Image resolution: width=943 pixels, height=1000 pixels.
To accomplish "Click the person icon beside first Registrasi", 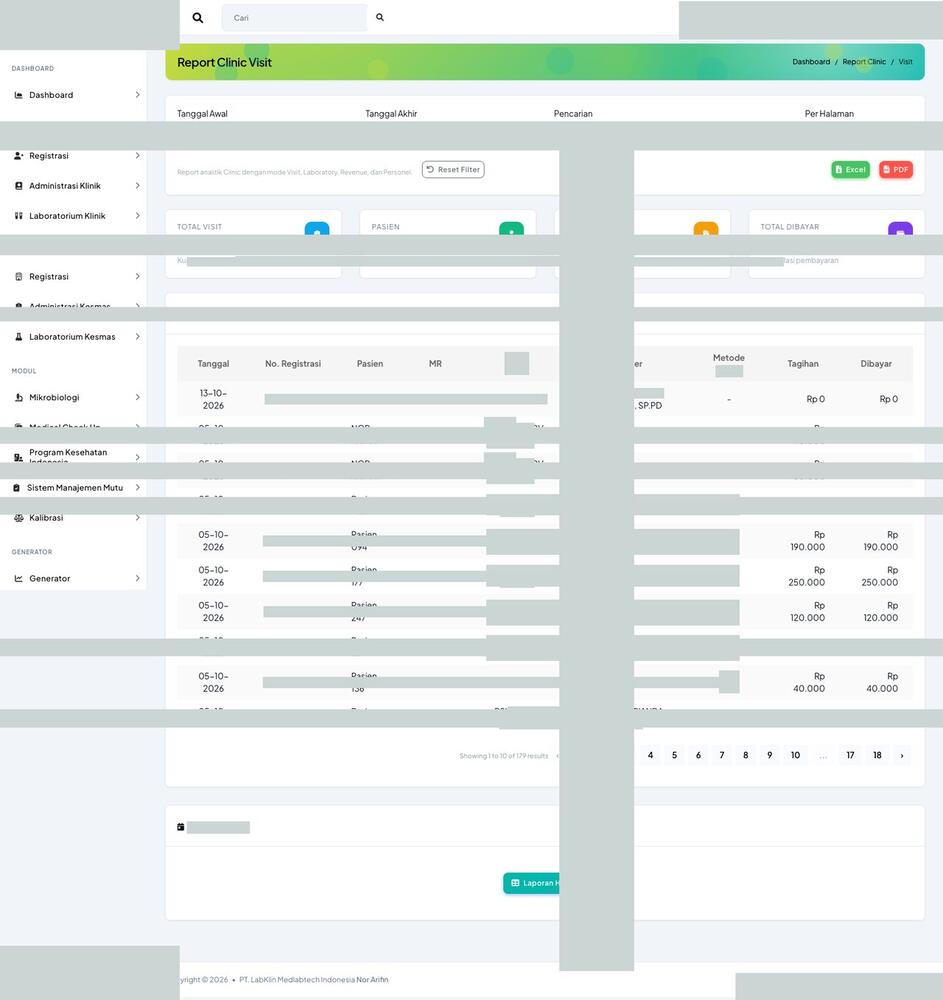I will click(x=18, y=156).
